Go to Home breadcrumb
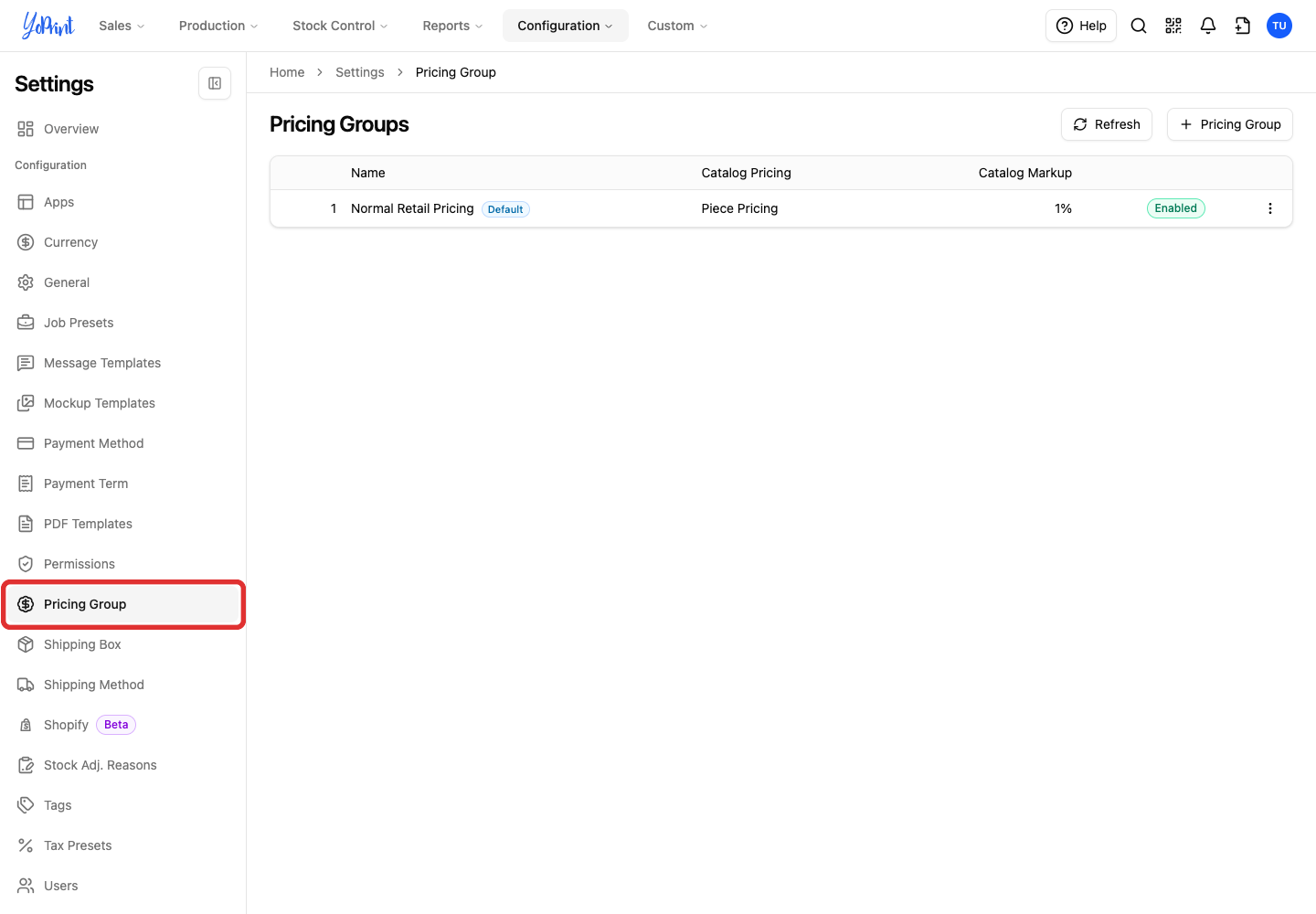The image size is (1316, 914). (x=287, y=72)
